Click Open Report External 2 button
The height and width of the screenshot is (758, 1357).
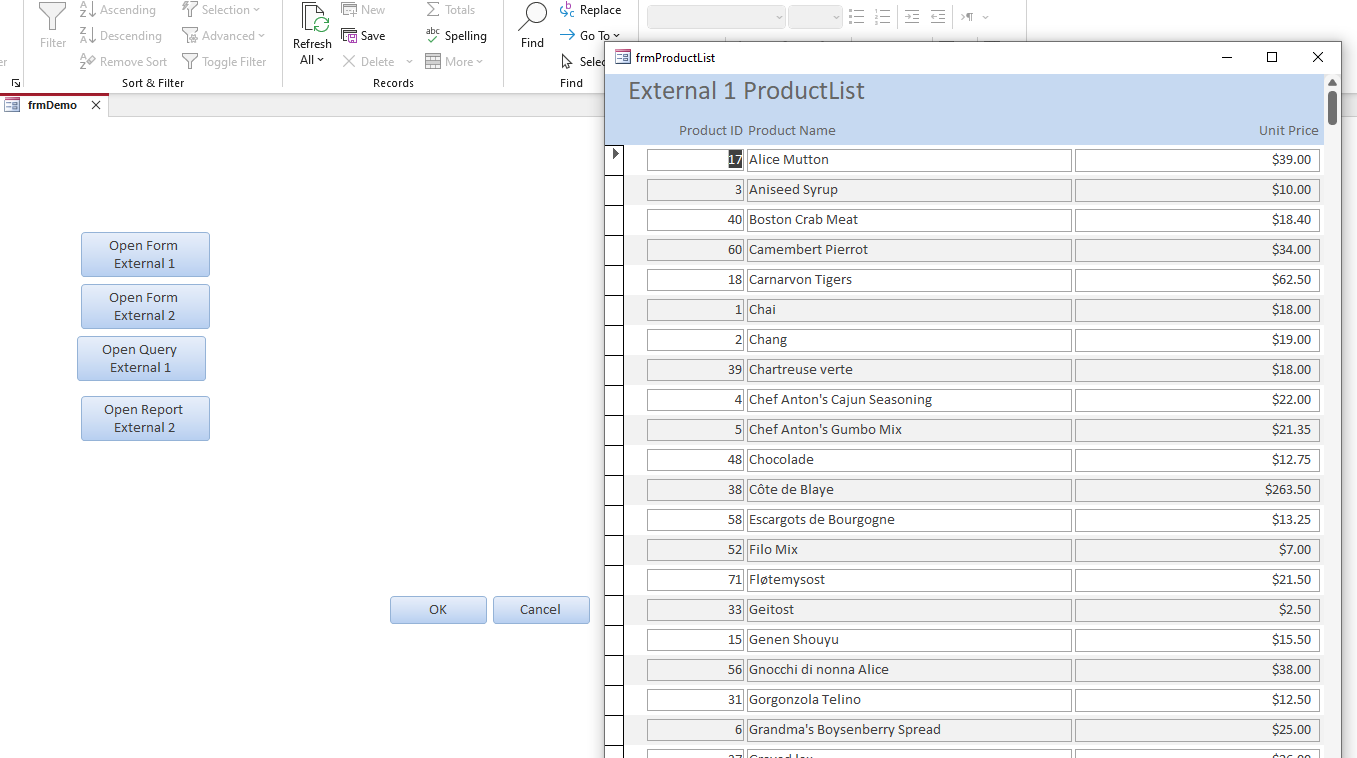(145, 419)
